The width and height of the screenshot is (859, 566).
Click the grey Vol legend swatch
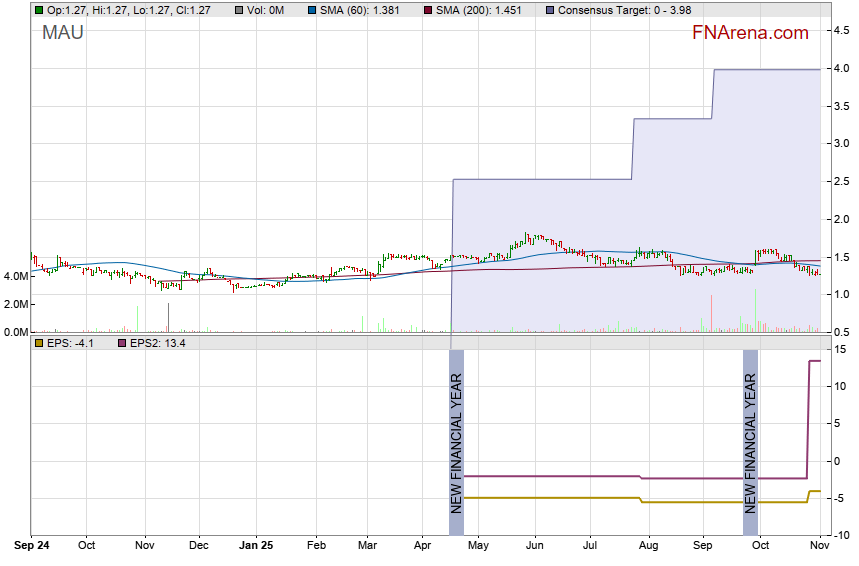(236, 10)
